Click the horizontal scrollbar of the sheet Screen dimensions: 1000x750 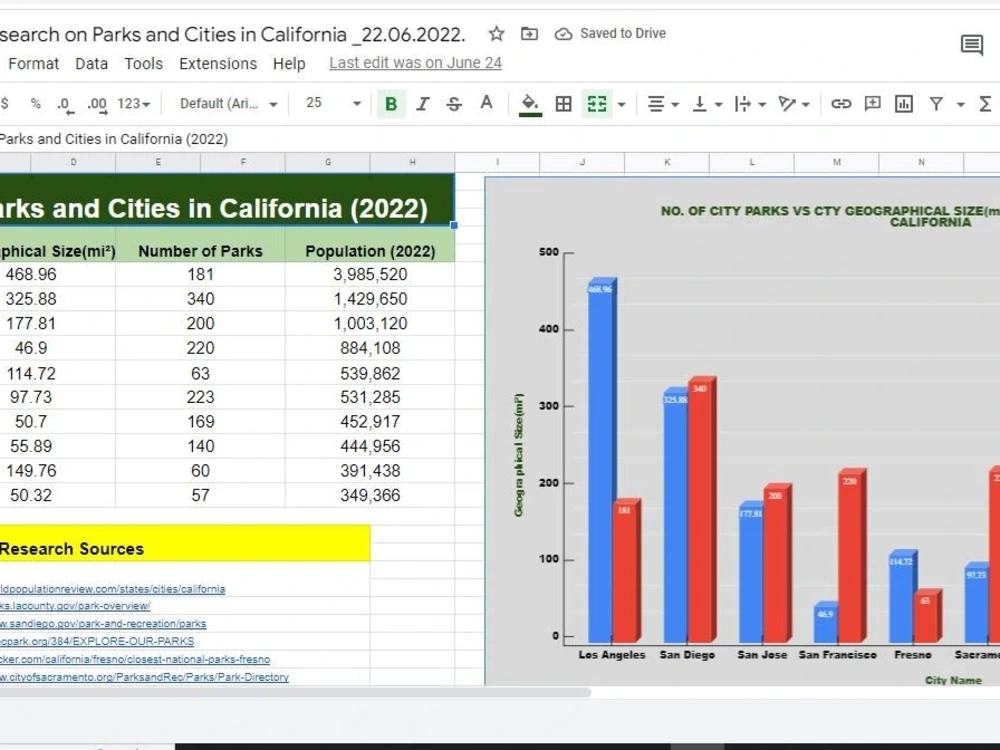coord(295,692)
